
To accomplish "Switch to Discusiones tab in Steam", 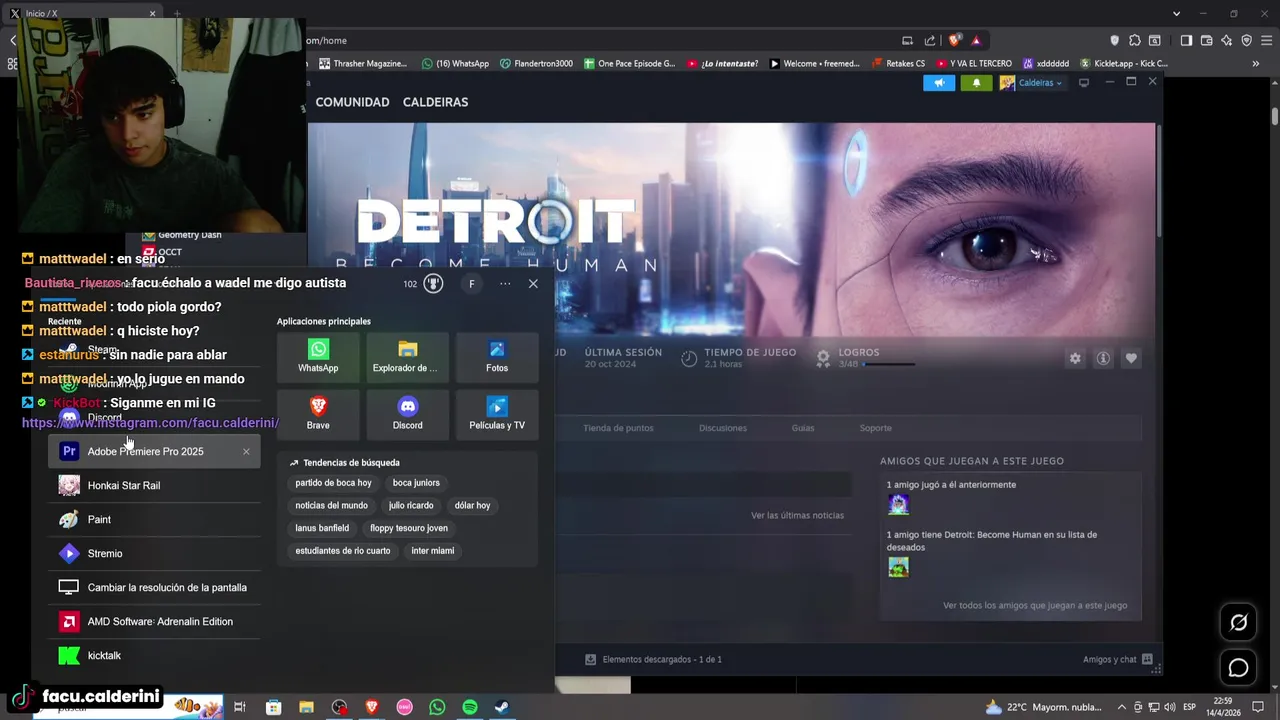I will pos(723,428).
